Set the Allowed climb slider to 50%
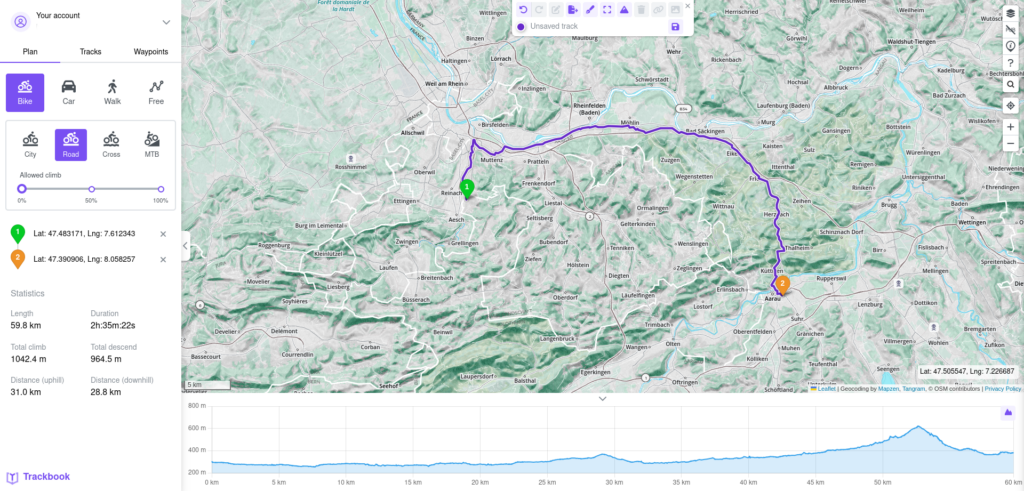Screen dimensions: 1024x491 pyautogui.click(x=91, y=189)
